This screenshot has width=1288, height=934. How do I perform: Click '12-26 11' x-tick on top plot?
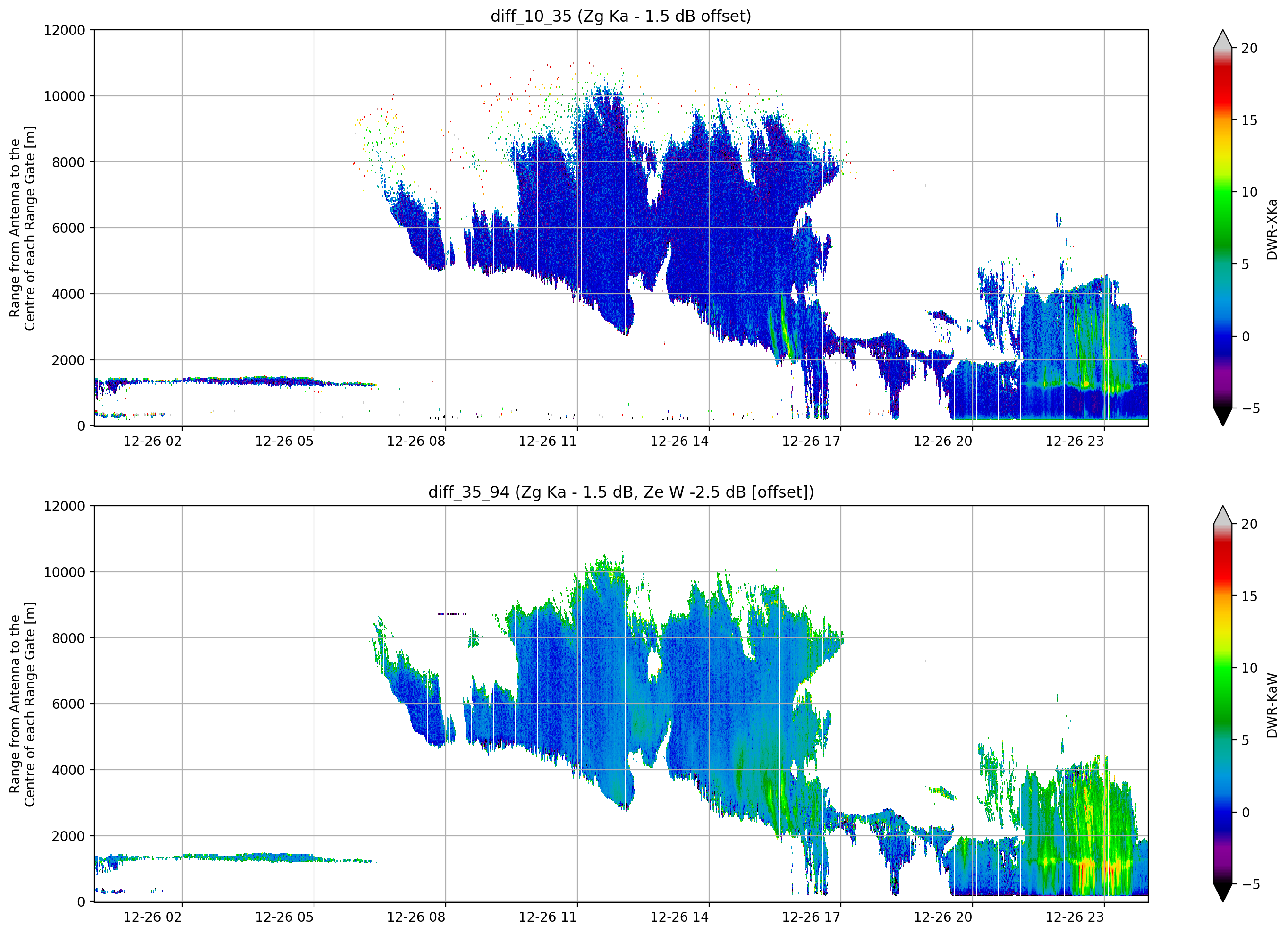(548, 442)
